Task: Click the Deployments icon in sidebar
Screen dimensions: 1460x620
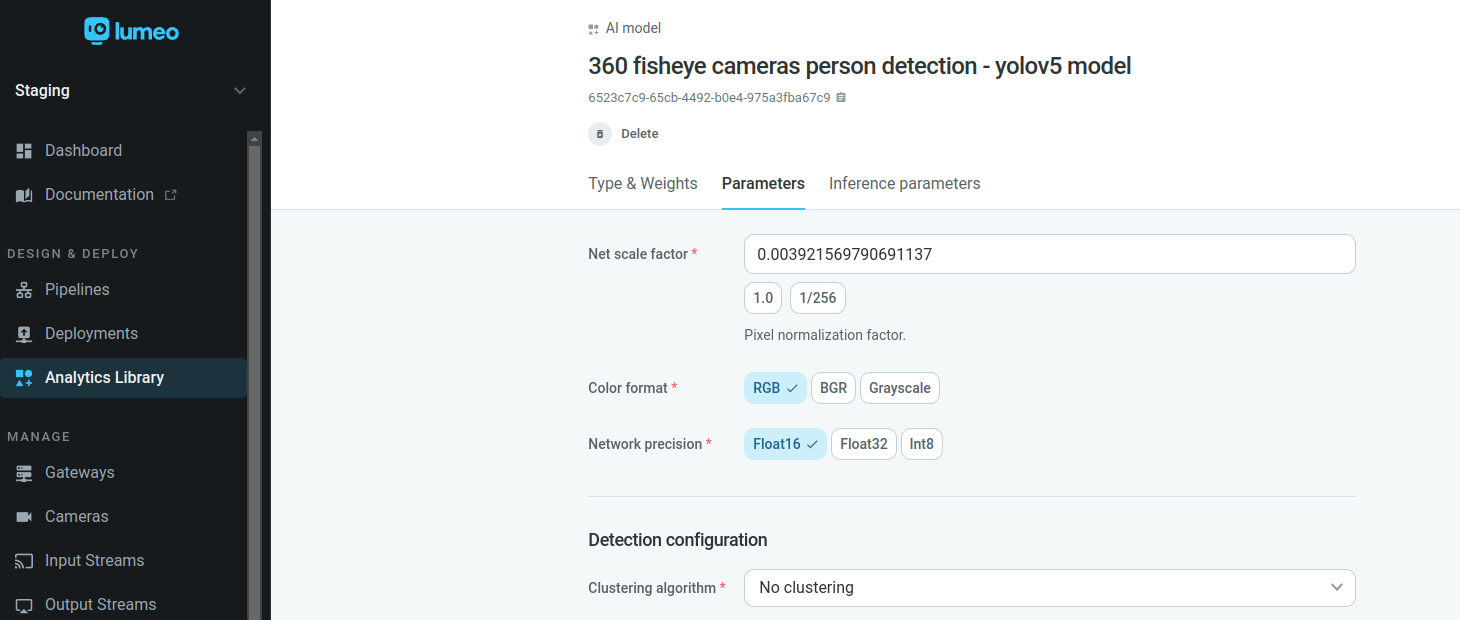Action: [x=25, y=334]
